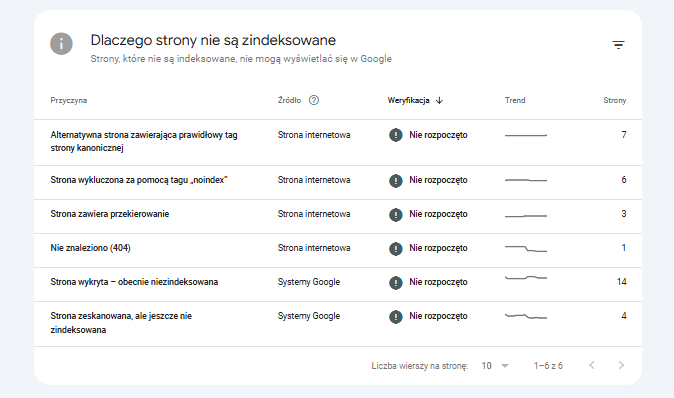Click Nie rozpoczęto in Strona wykryta row

(438, 282)
